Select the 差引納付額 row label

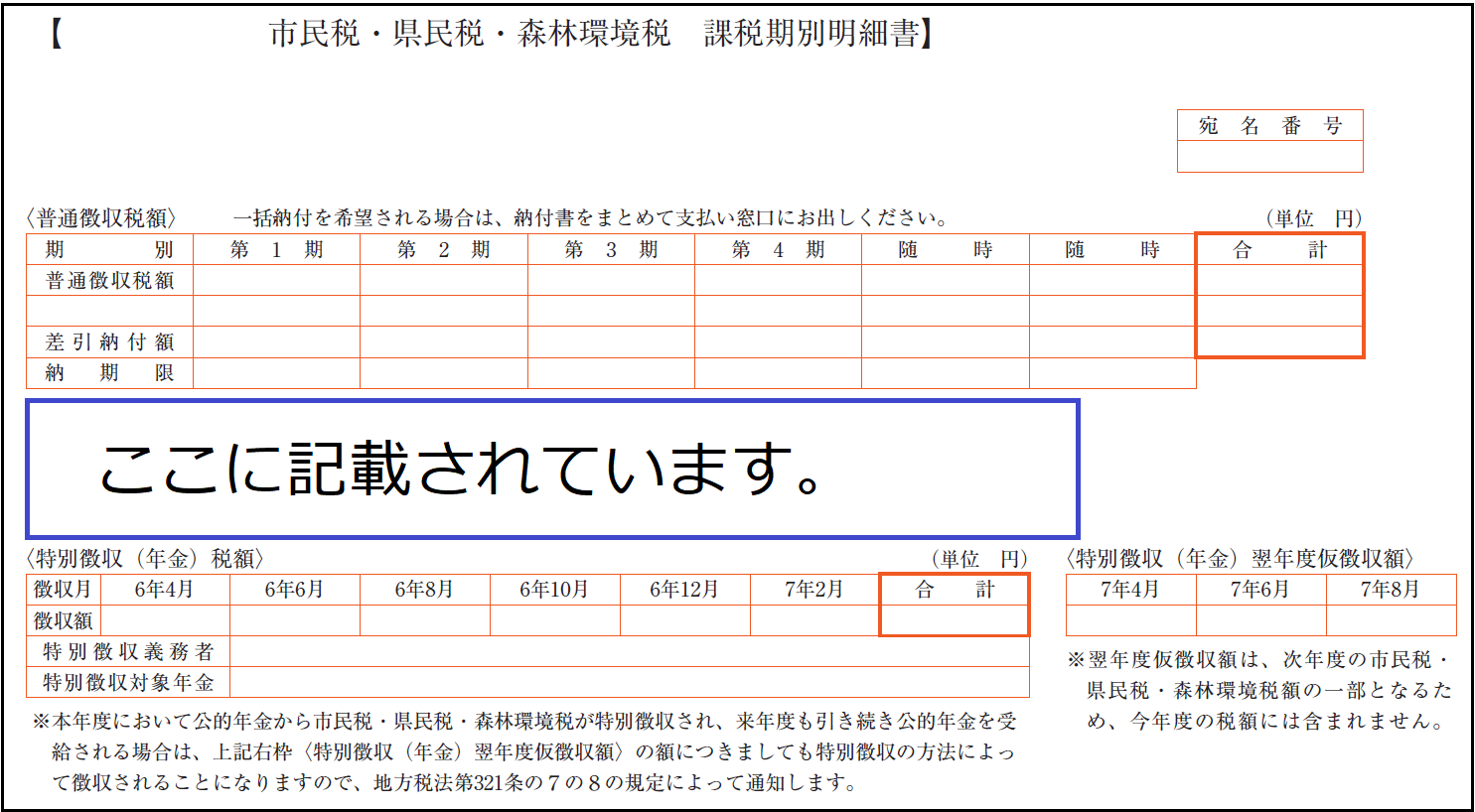coord(109,341)
